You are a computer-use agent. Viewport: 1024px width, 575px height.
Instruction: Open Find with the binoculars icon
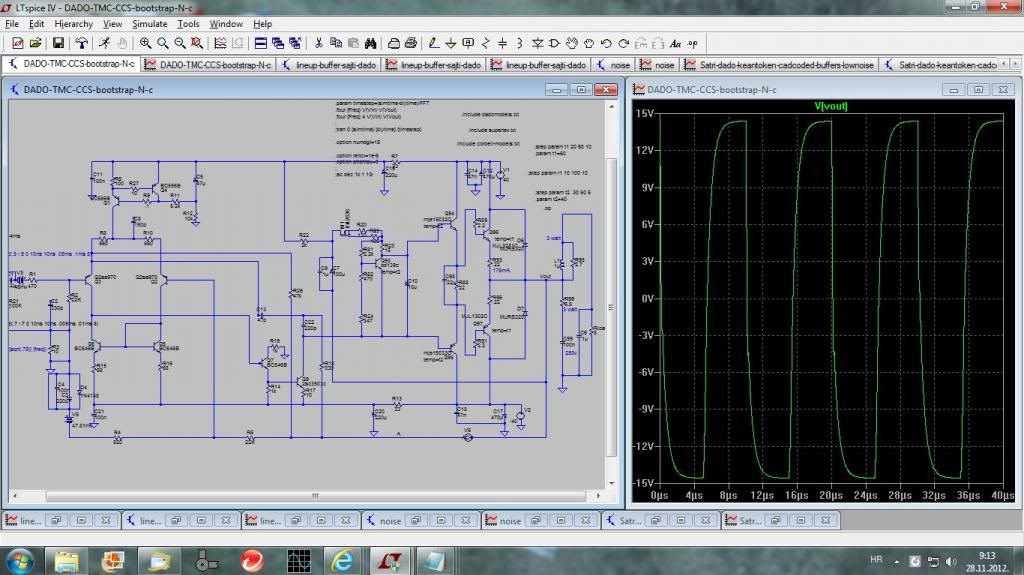point(370,43)
